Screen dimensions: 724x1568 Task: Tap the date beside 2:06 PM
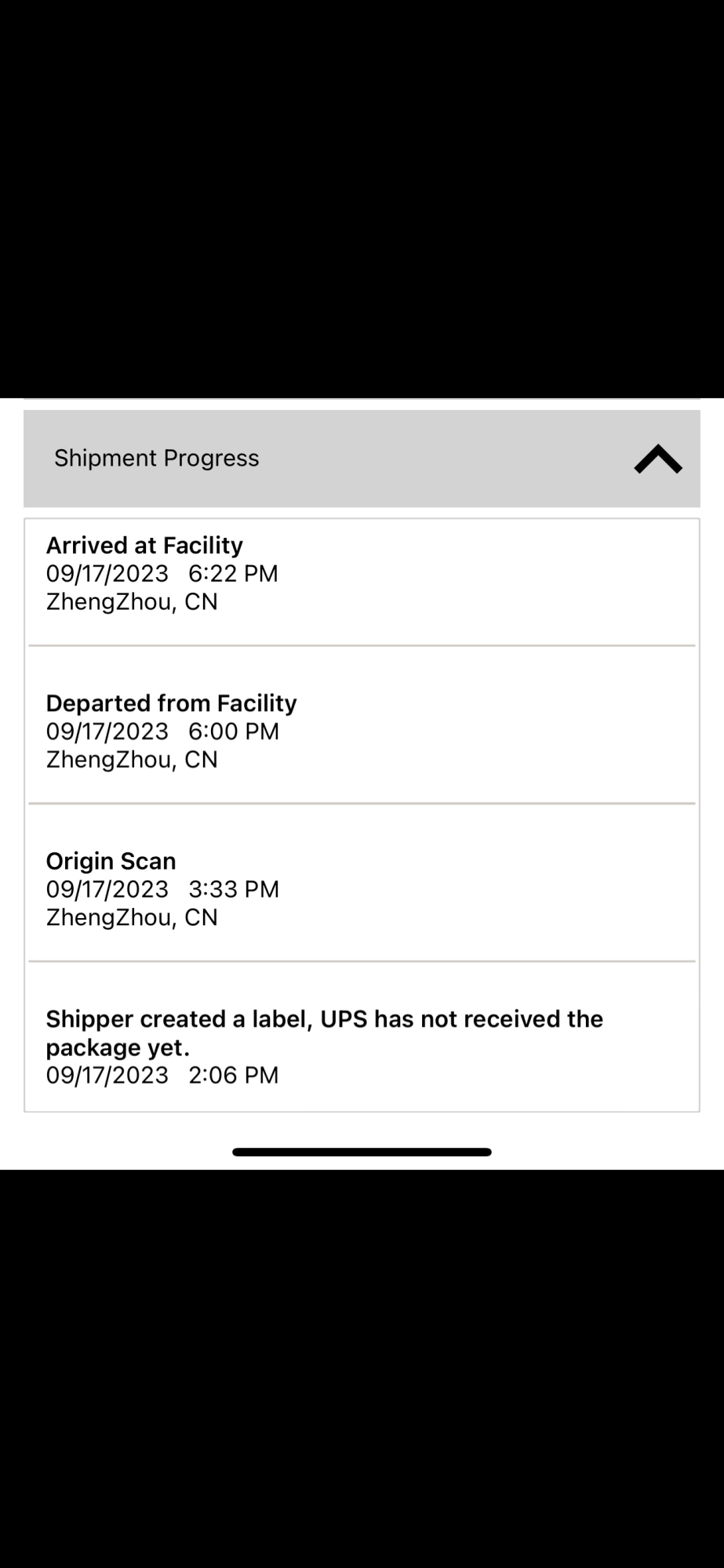(107, 1076)
